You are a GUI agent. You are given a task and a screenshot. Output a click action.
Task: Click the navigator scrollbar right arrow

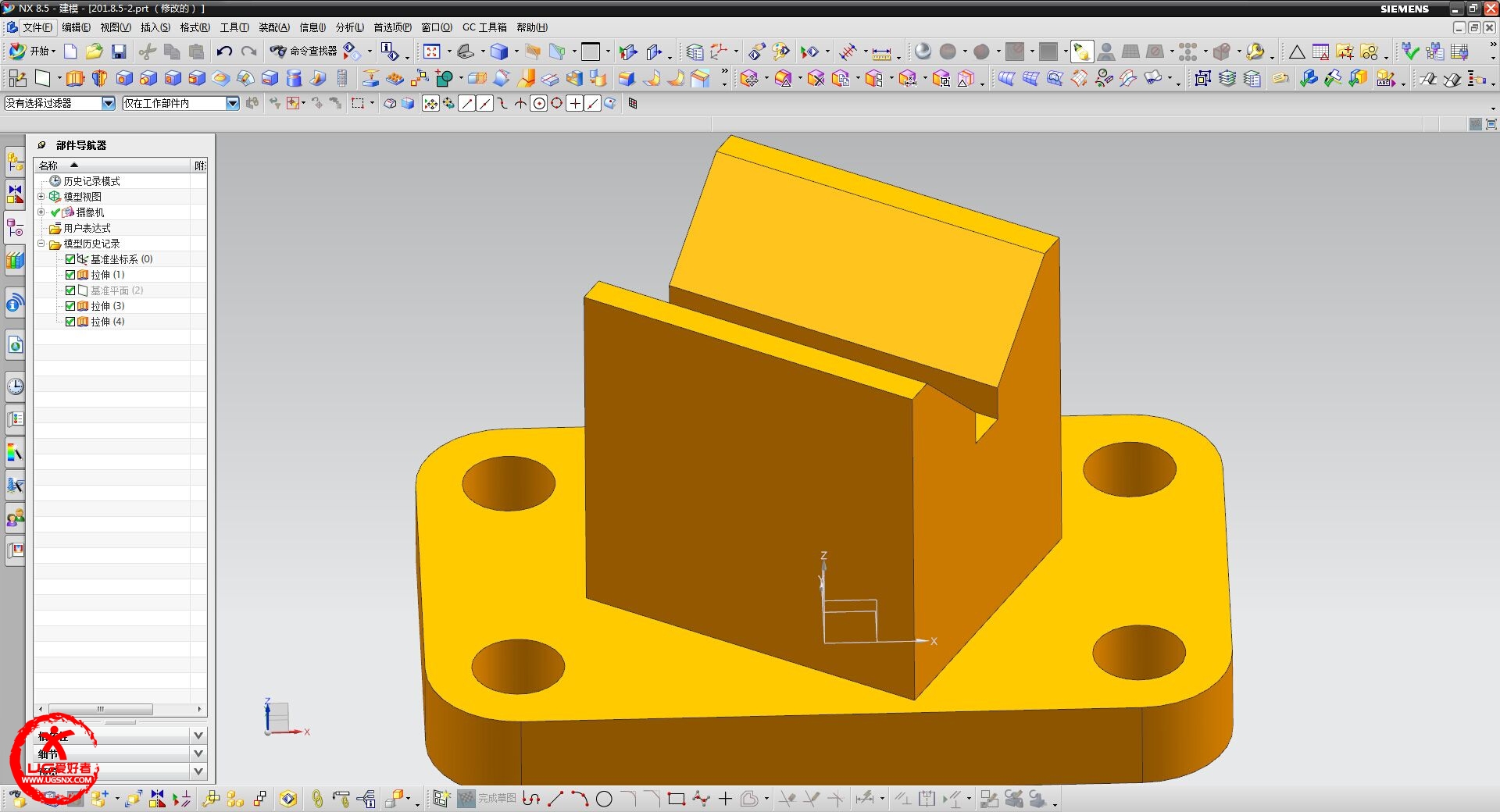coord(200,709)
